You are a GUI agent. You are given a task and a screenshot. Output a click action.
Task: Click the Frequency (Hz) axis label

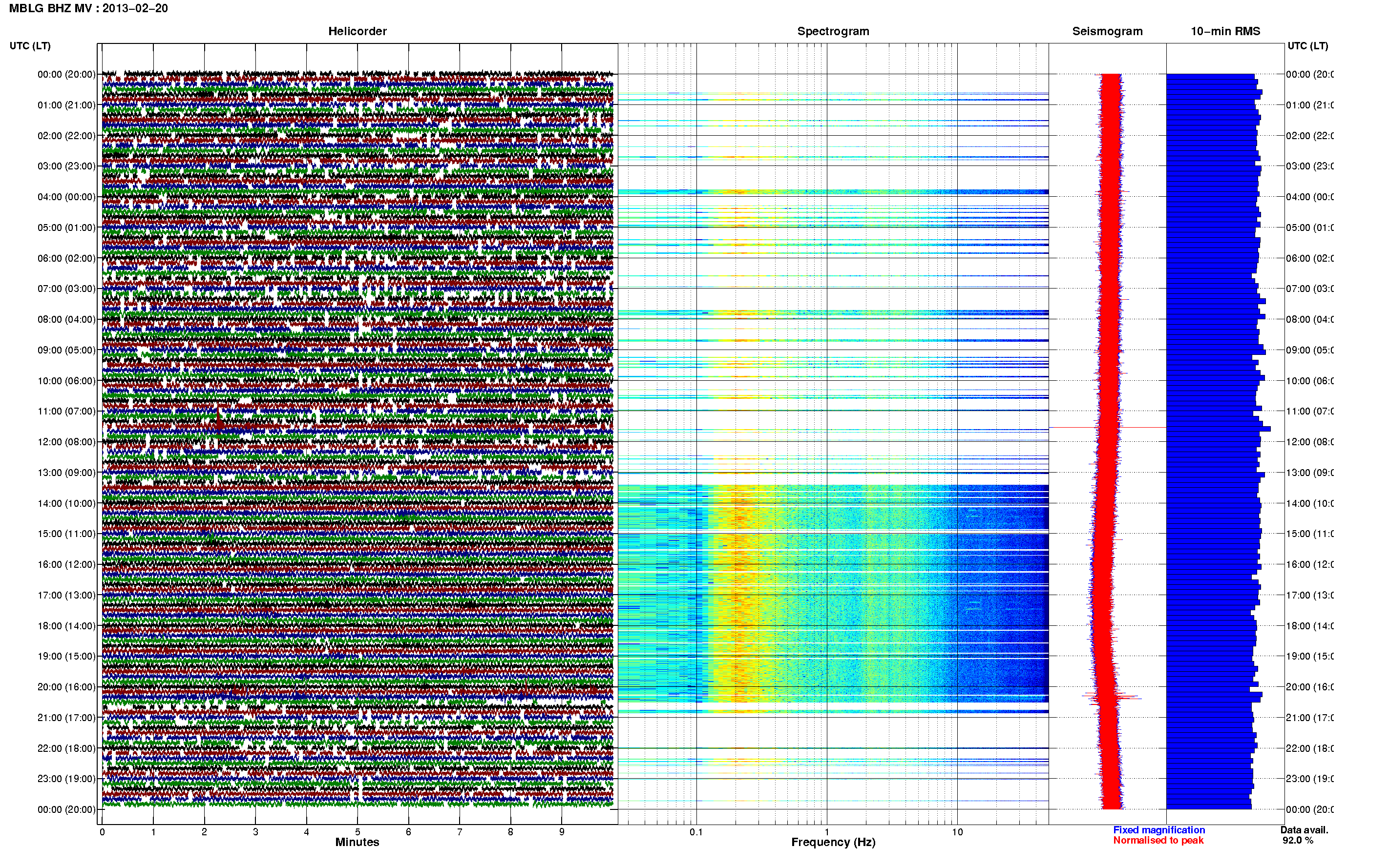point(833,842)
